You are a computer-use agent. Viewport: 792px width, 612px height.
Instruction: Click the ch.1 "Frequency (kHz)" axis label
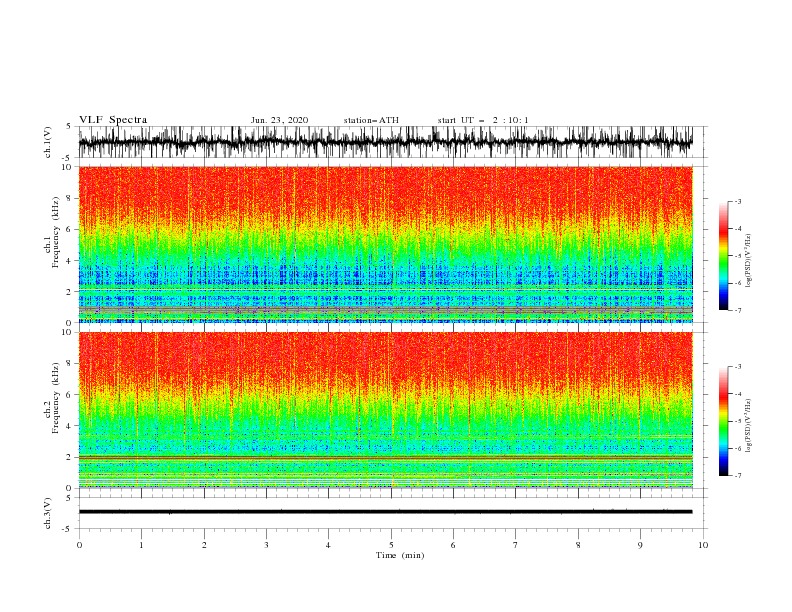55,233
